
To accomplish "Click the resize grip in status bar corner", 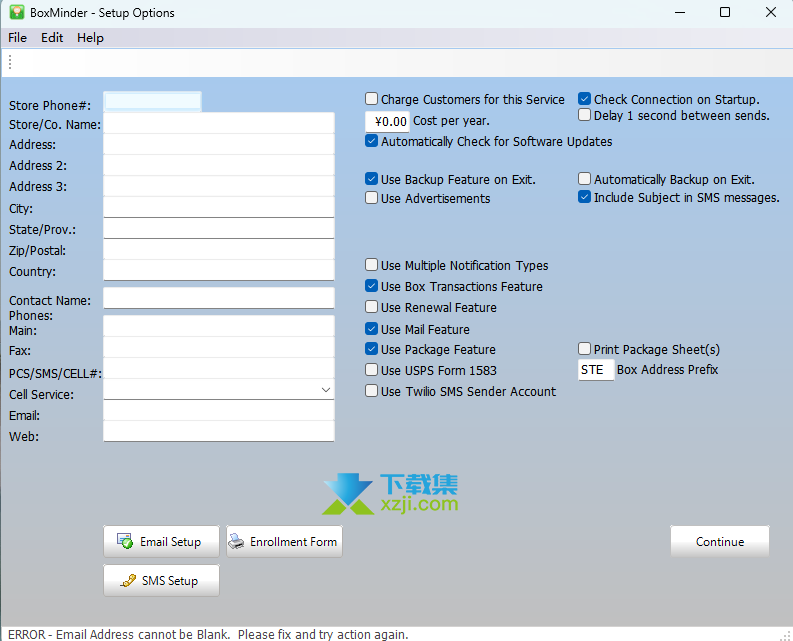I will click(x=786, y=634).
